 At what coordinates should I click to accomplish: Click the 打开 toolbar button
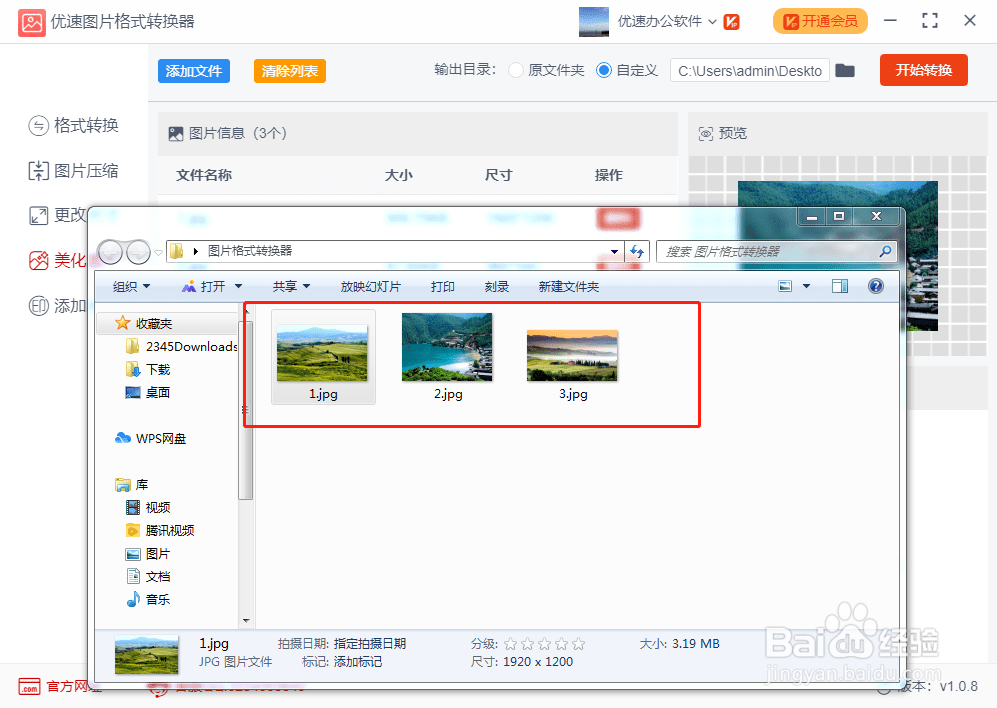pyautogui.click(x=204, y=286)
